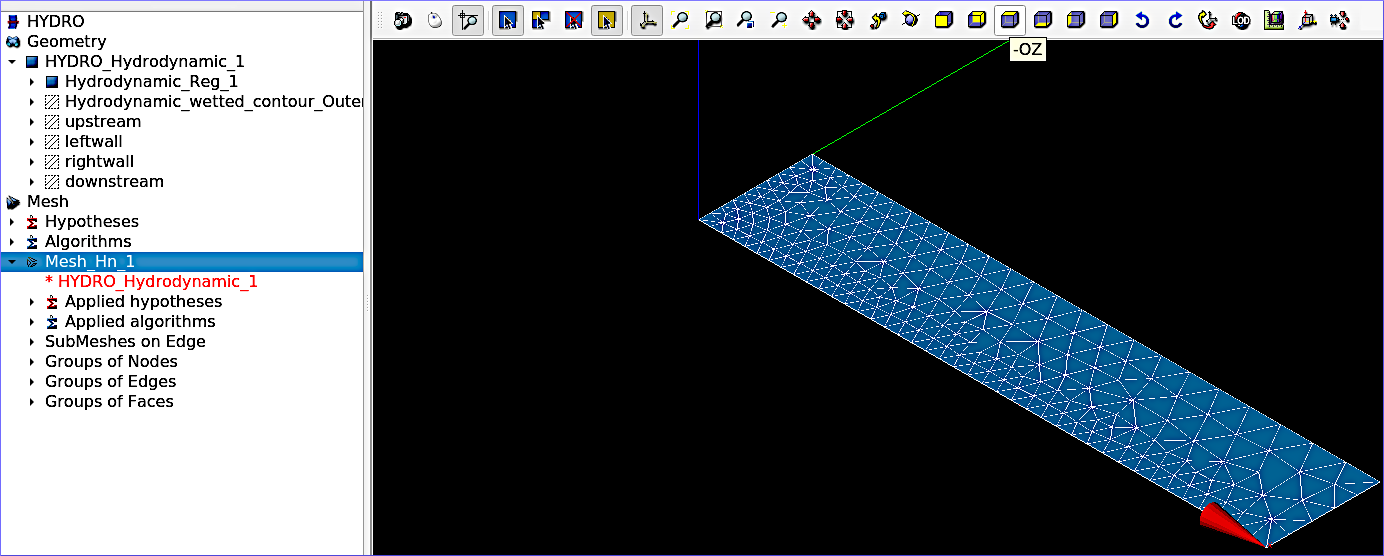Click the splitter handle between tree and viewer
The image size is (1384, 556).
tap(367, 300)
